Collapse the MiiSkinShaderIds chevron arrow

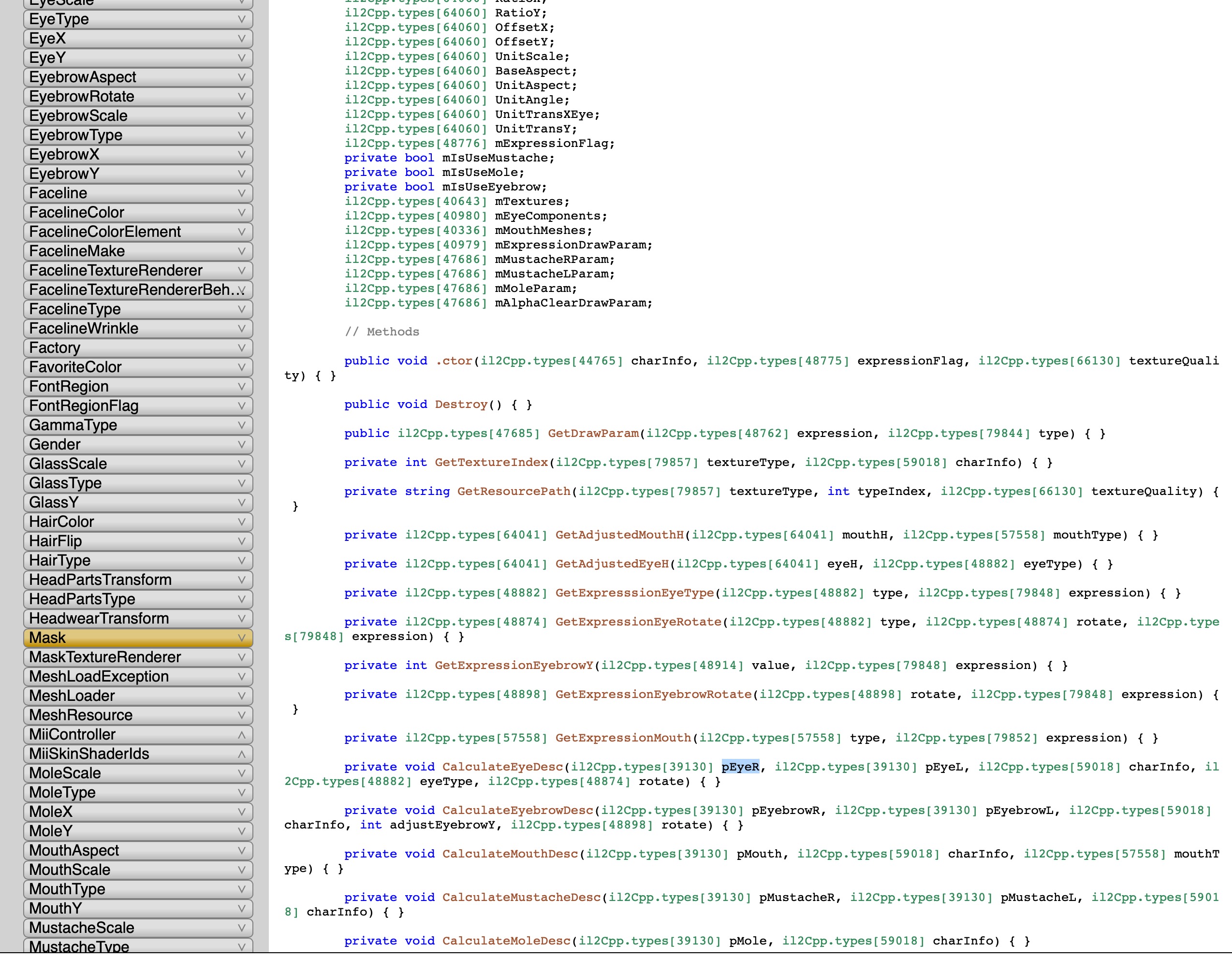[241, 754]
